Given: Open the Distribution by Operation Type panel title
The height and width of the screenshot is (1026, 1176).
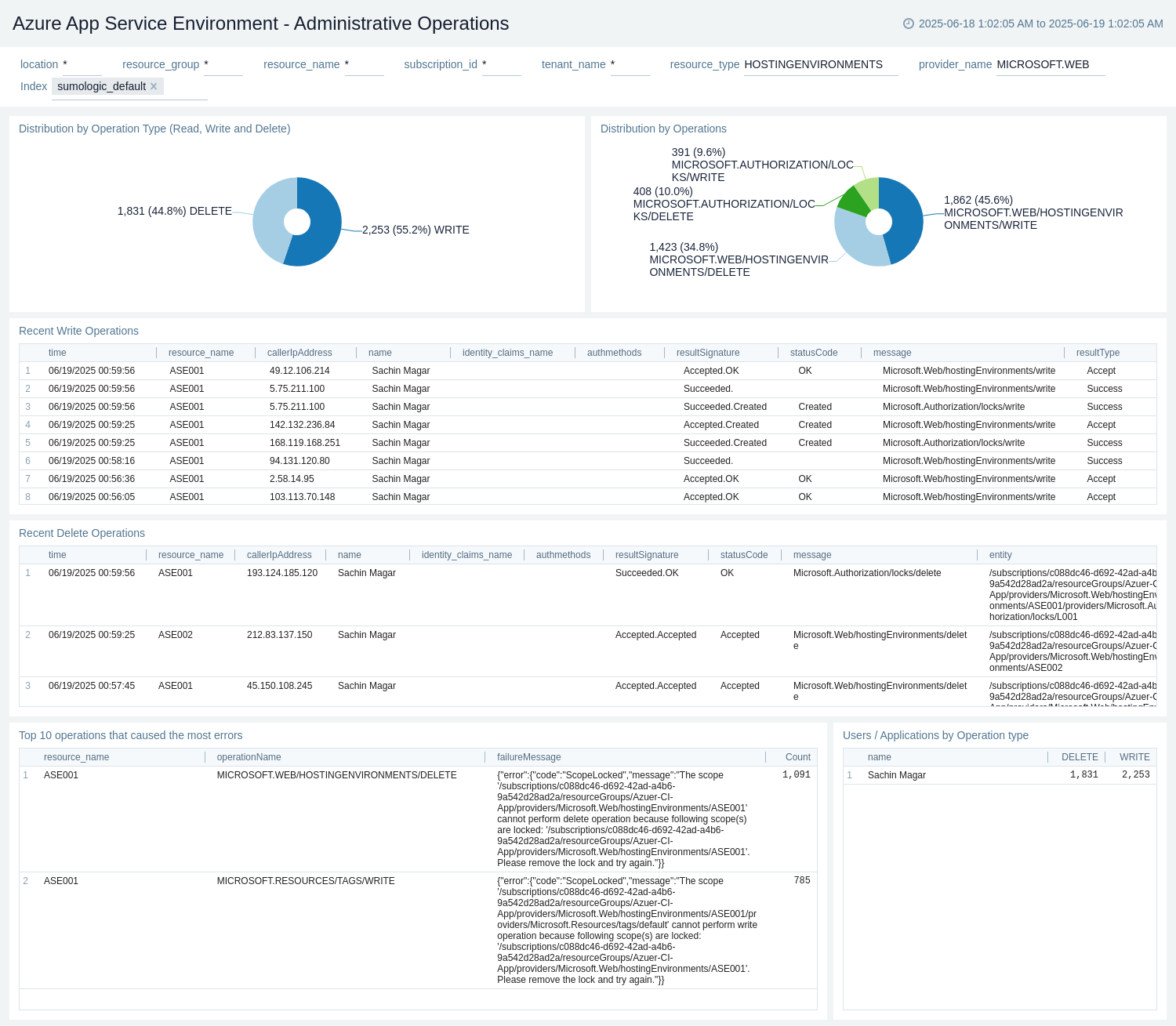Looking at the screenshot, I should tap(154, 129).
